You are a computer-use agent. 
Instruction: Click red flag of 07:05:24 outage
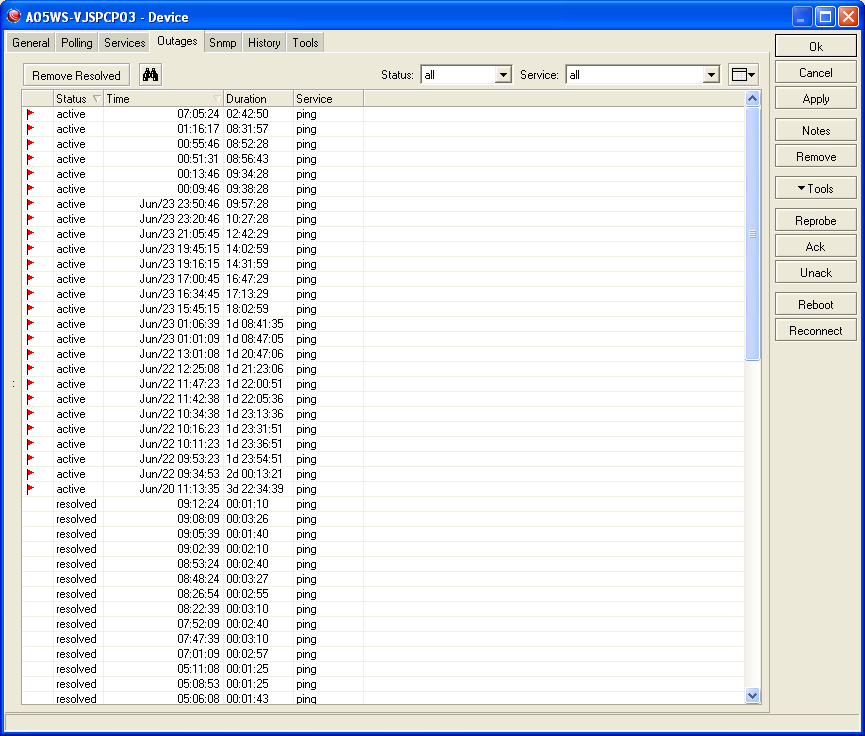pyautogui.click(x=30, y=114)
